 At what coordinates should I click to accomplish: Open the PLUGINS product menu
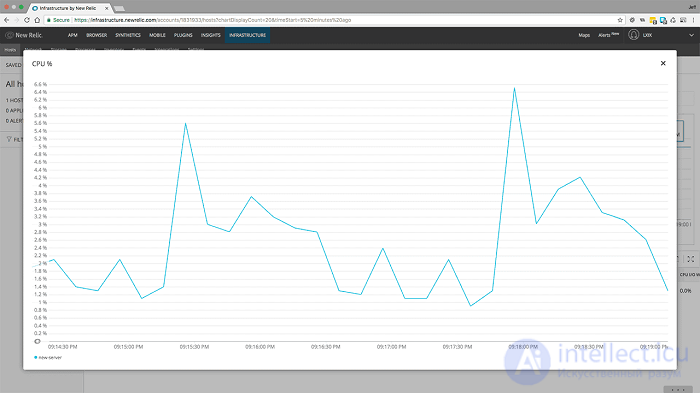[183, 35]
